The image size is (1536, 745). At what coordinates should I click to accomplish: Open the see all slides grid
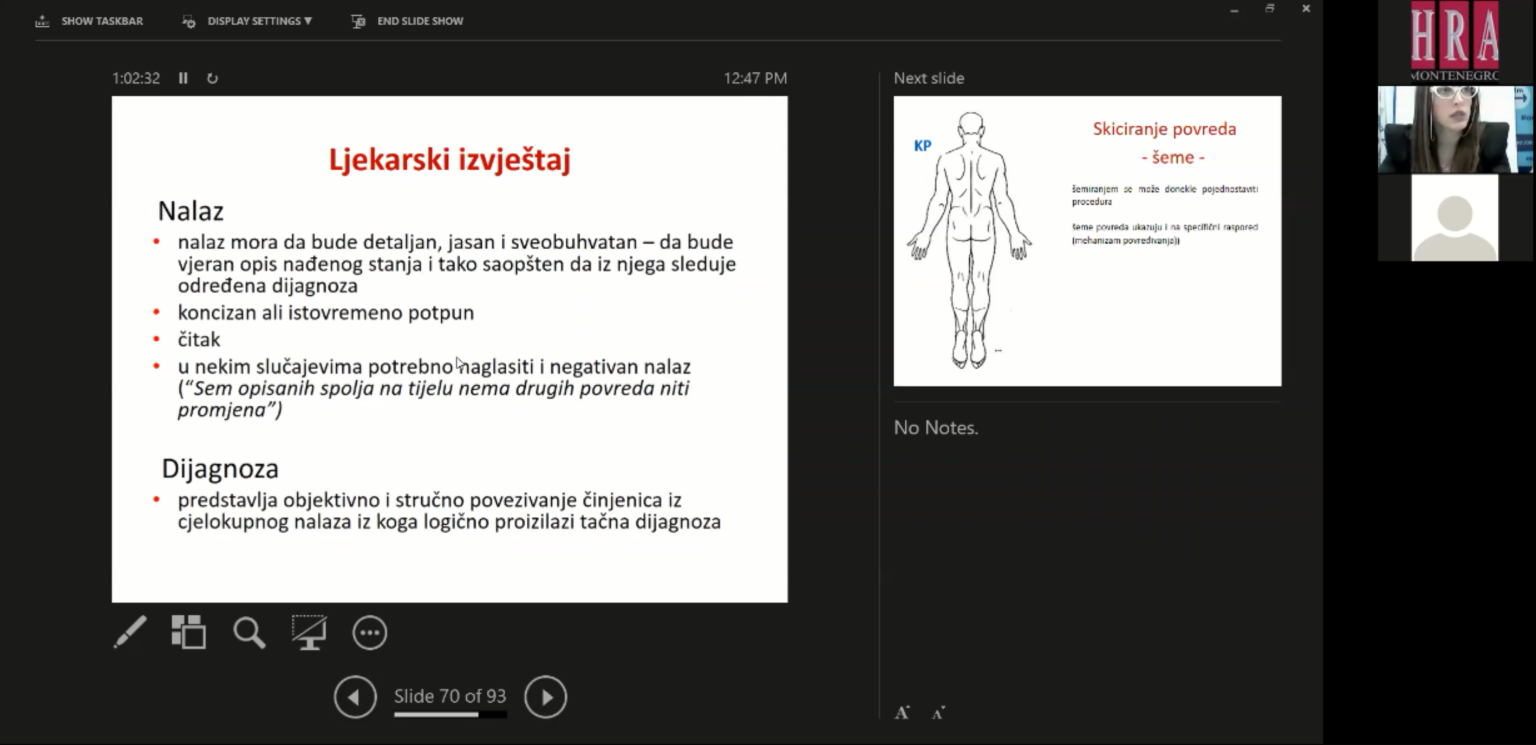[188, 632]
